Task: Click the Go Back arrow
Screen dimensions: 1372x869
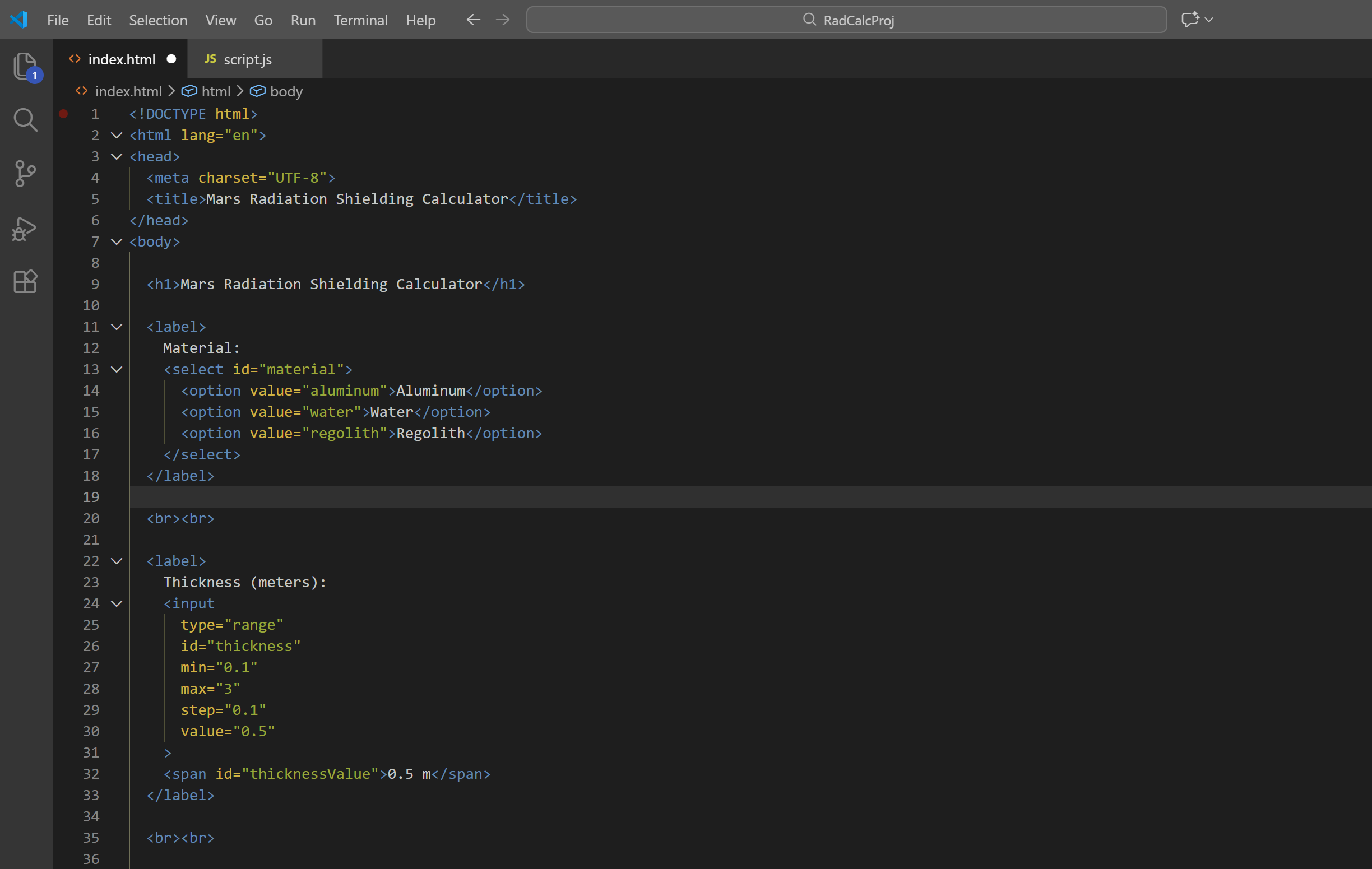Action: point(473,20)
